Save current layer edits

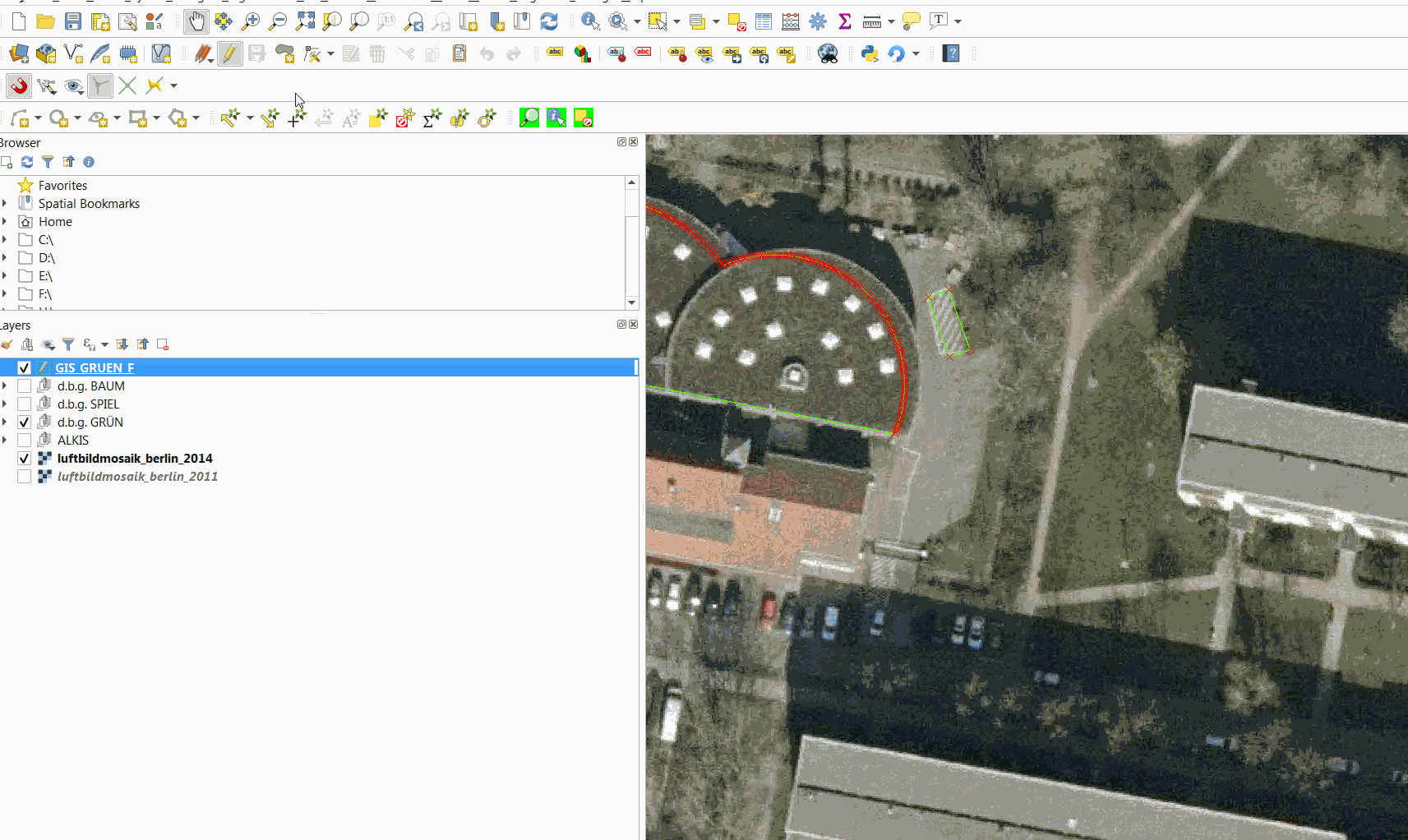[257, 53]
